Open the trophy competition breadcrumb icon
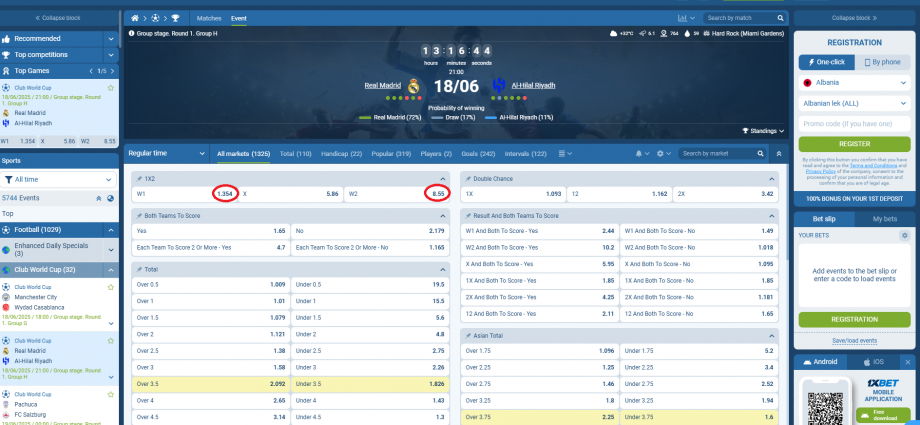Screen dimensions: 920x425 tap(175, 18)
